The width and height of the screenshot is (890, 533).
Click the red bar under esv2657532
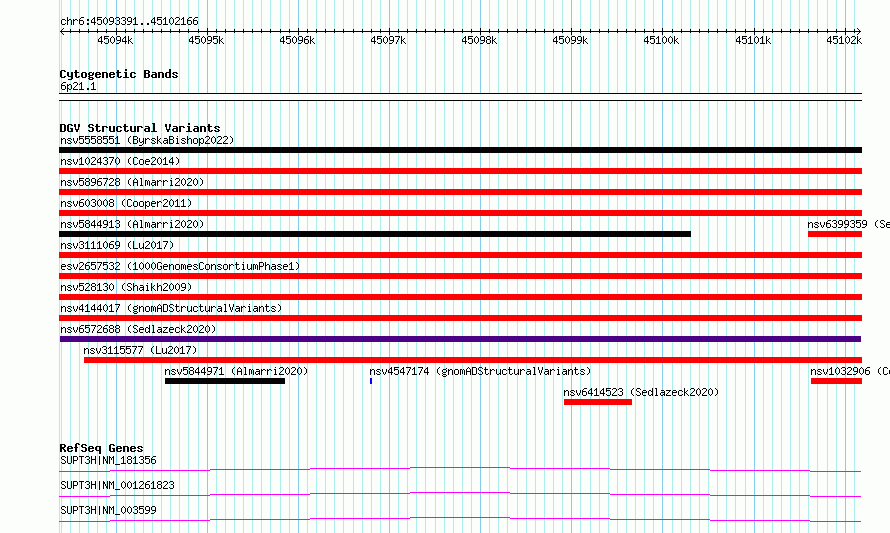pyautogui.click(x=460, y=276)
